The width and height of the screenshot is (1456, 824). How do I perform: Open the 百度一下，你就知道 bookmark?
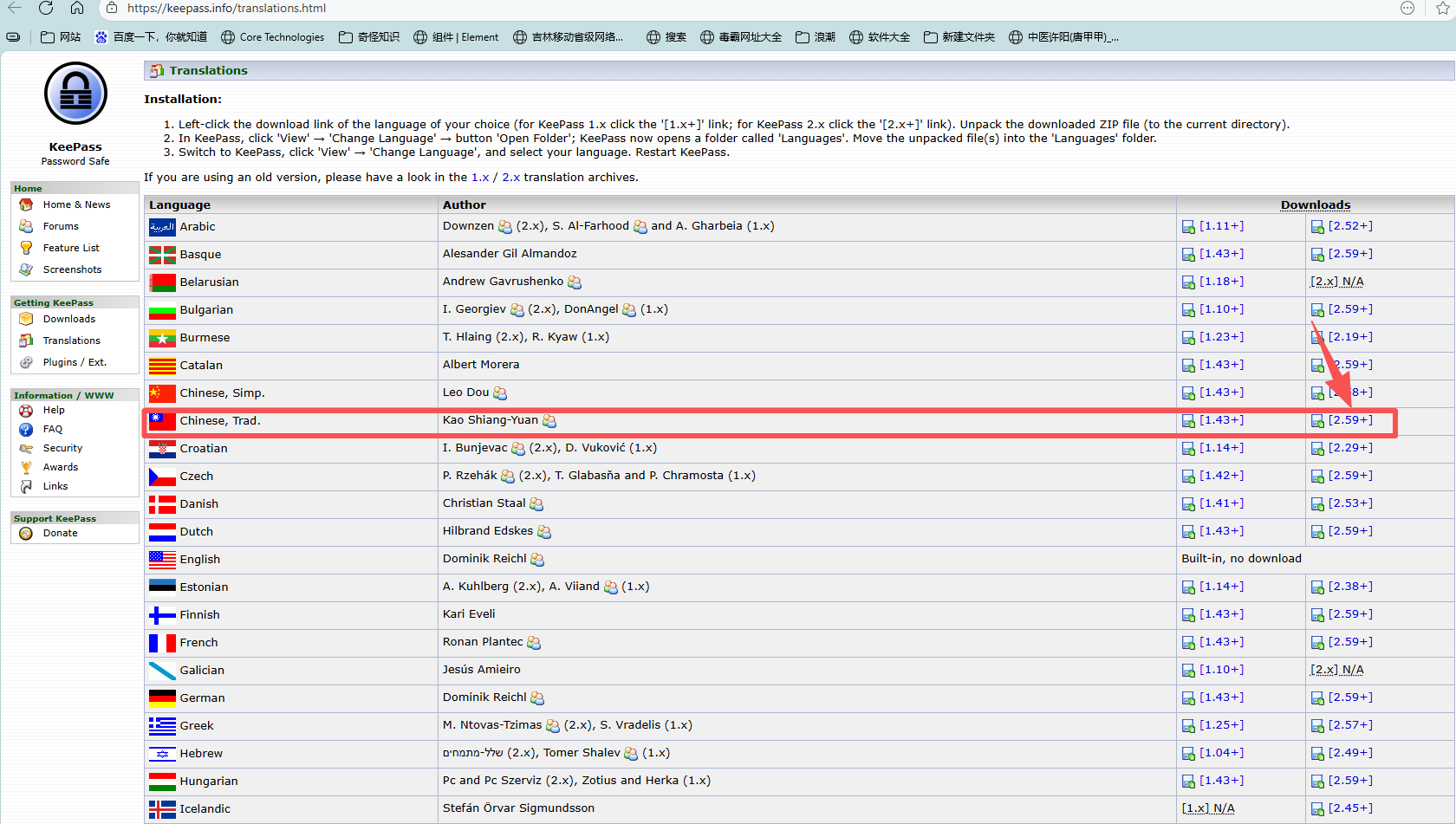click(151, 37)
